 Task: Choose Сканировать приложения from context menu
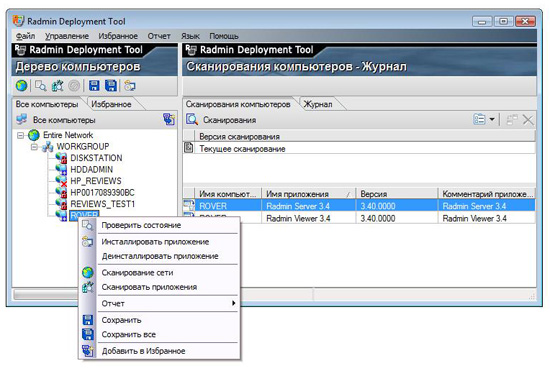[x=160, y=287]
